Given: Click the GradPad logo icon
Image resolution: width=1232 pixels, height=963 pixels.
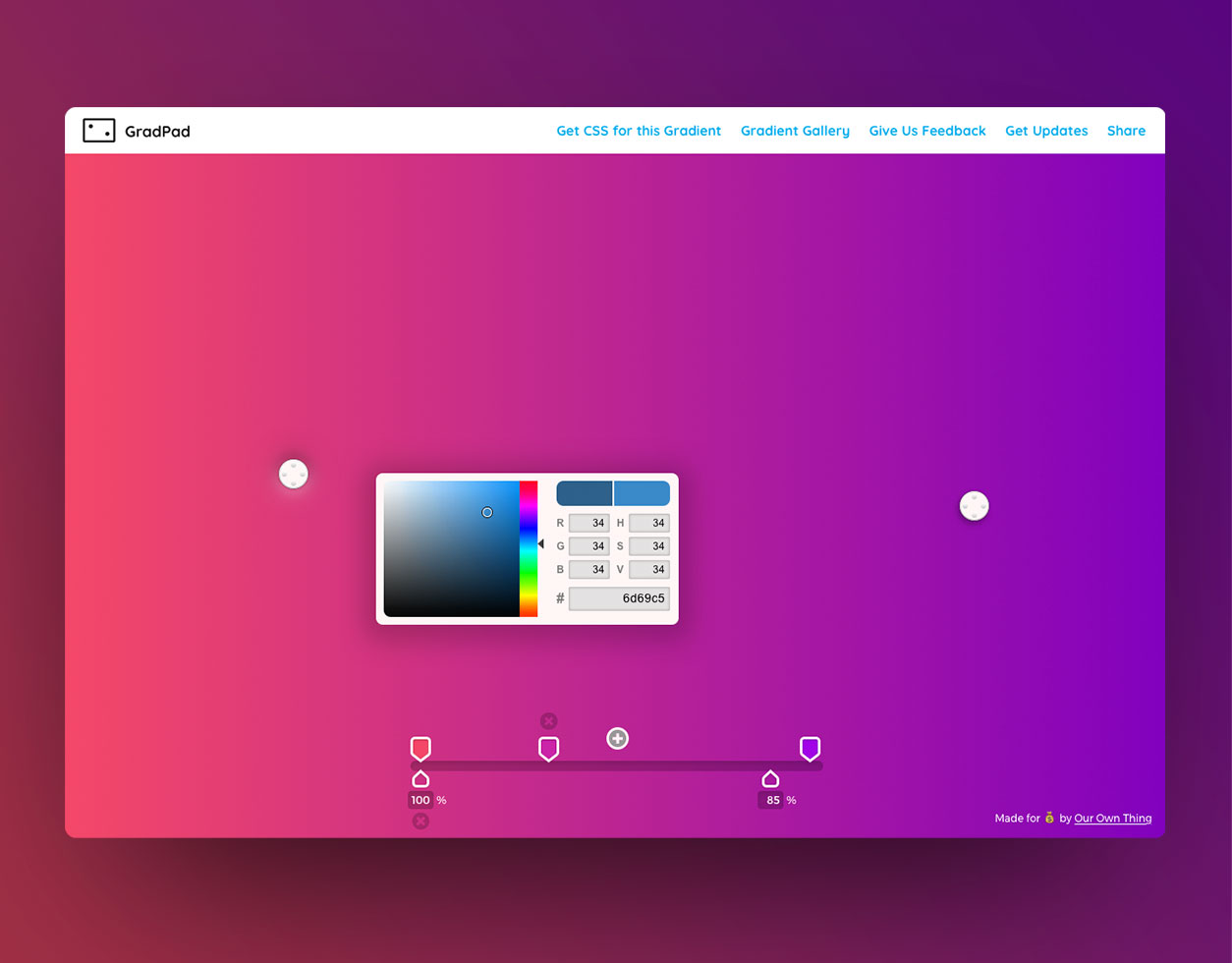Looking at the screenshot, I should pyautogui.click(x=98, y=130).
